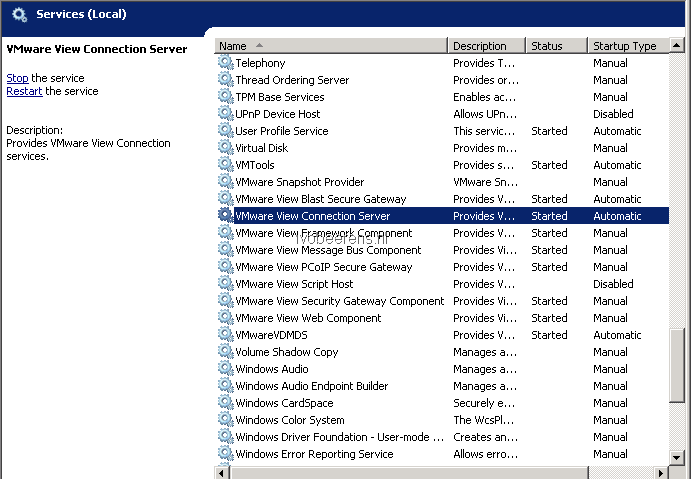Sort services by the Name column header
Image resolution: width=691 pixels, height=479 pixels.
click(x=331, y=46)
